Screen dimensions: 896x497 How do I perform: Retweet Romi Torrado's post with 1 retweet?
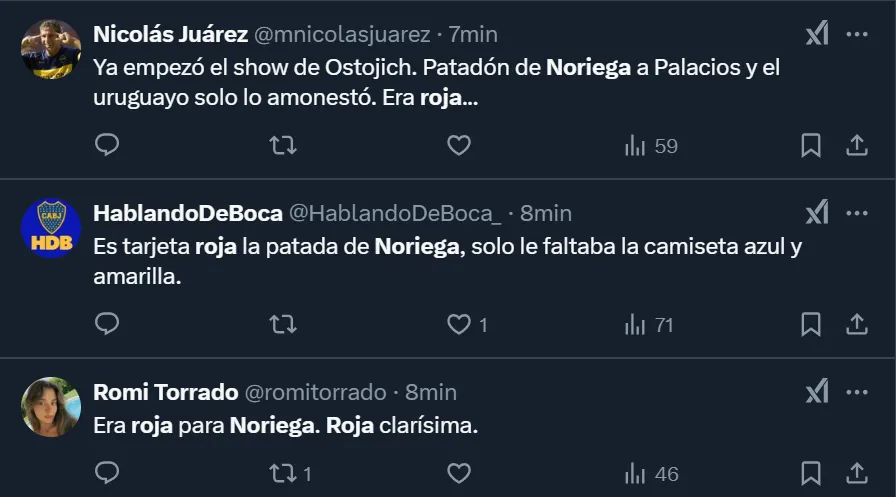pyautogui.click(x=291, y=473)
